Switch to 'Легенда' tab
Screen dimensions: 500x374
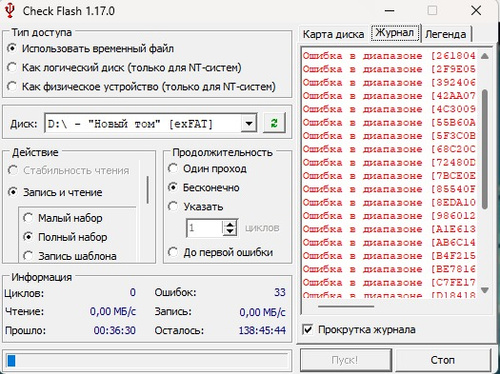coord(446,34)
